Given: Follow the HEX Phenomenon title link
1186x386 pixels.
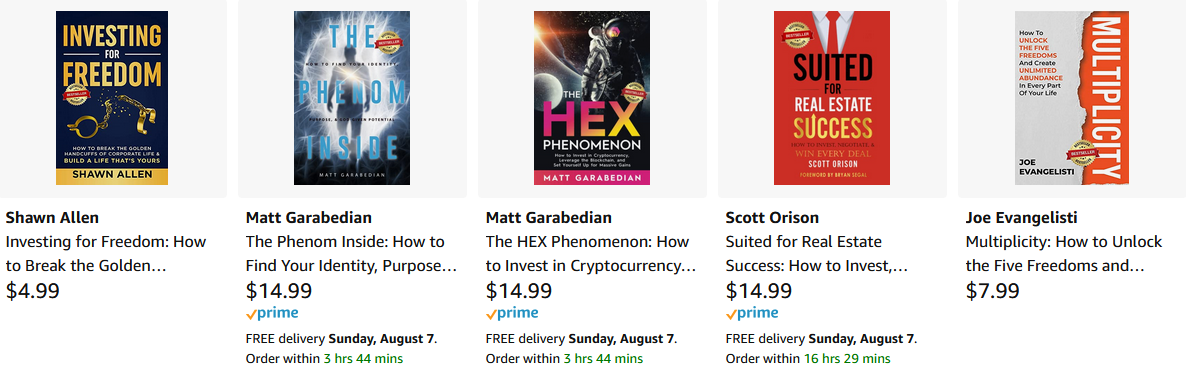Looking at the screenshot, I should pyautogui.click(x=591, y=254).
